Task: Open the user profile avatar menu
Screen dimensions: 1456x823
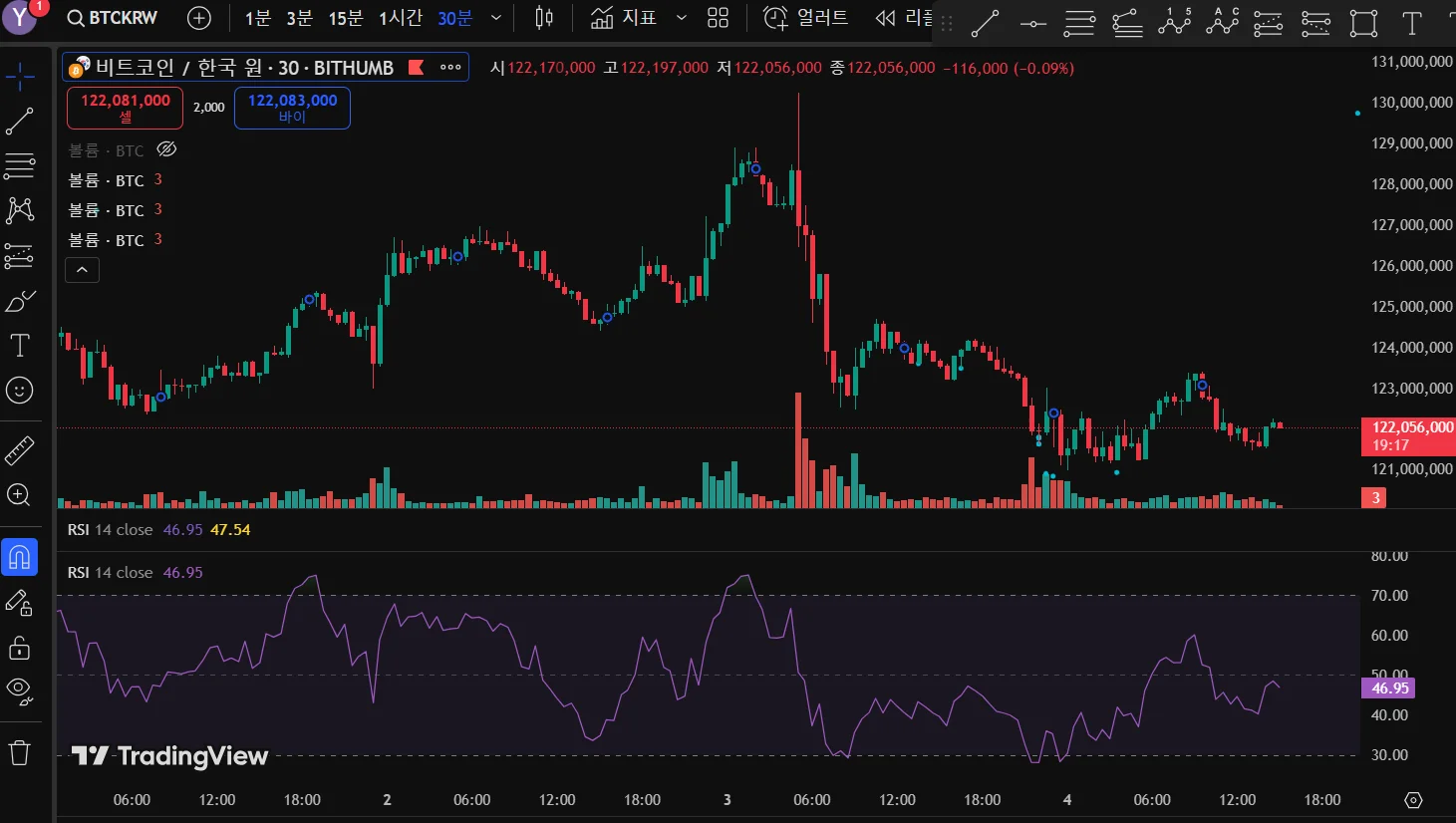Action: click(x=20, y=18)
